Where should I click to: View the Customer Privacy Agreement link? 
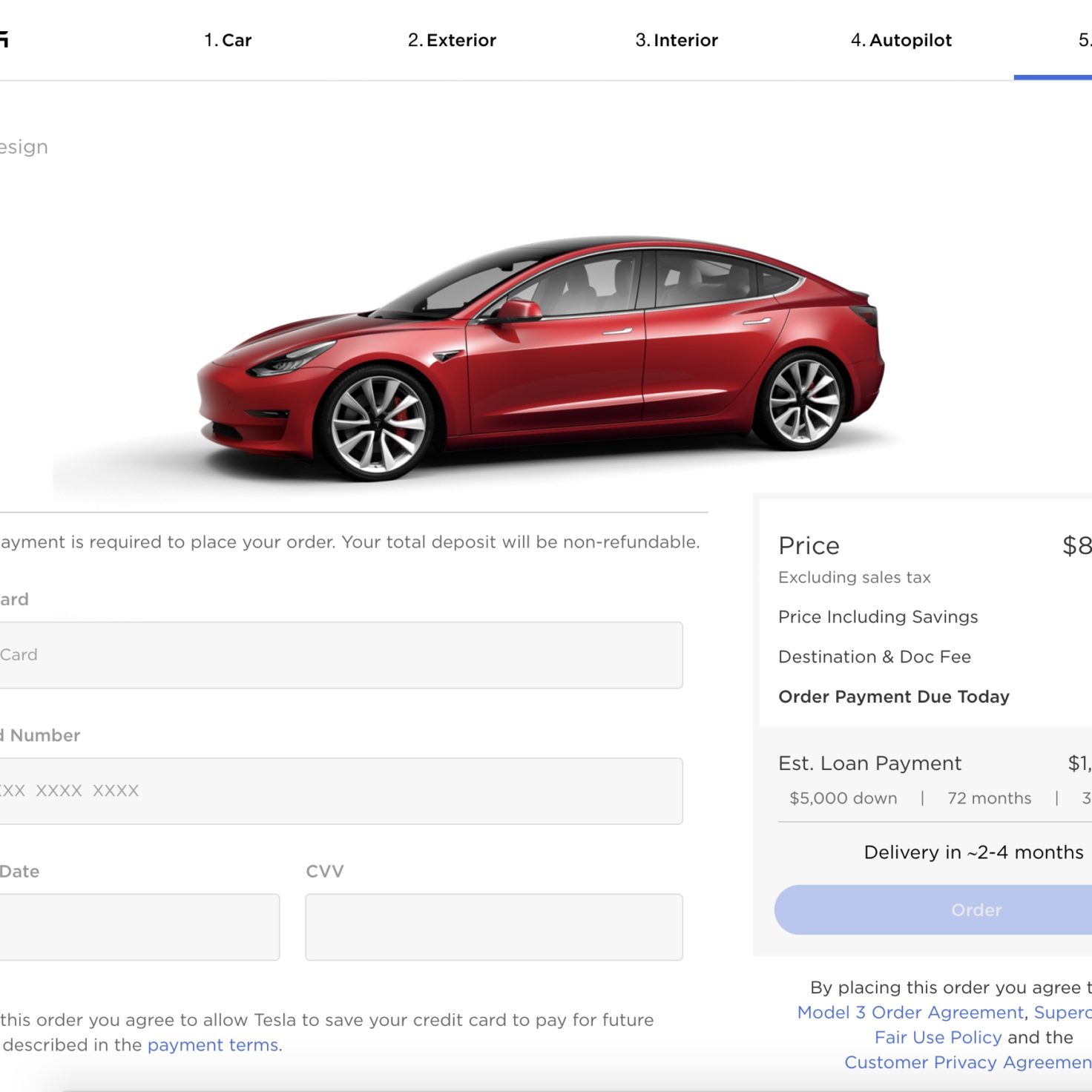tap(968, 1062)
